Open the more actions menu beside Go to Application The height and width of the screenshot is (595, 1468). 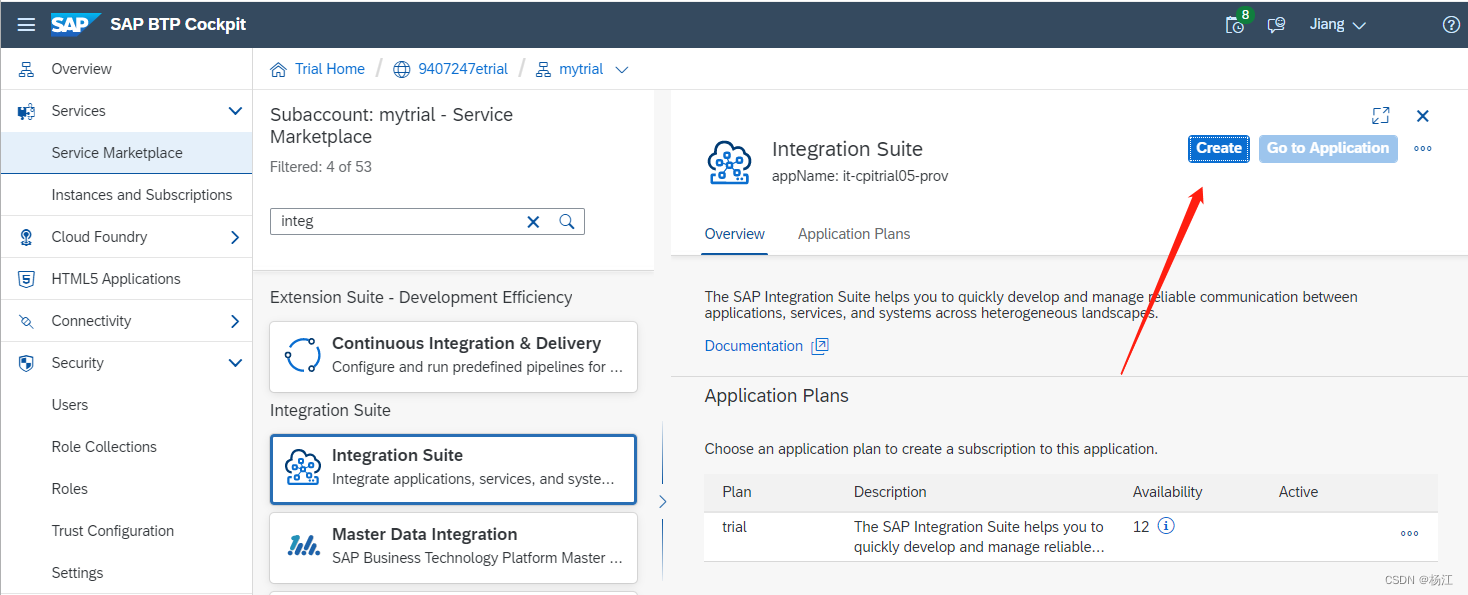(1422, 148)
